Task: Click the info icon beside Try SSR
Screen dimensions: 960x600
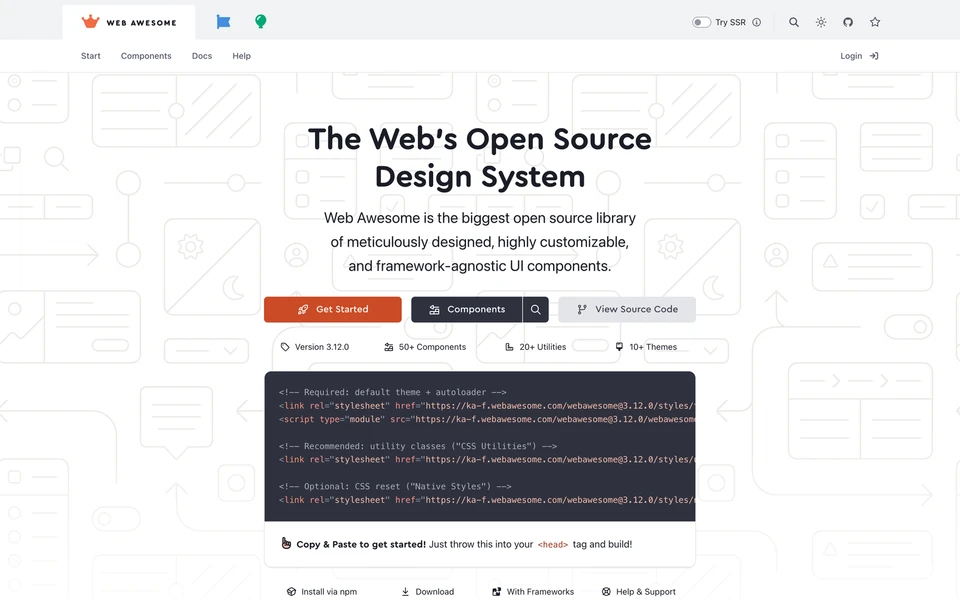Action: click(x=757, y=22)
